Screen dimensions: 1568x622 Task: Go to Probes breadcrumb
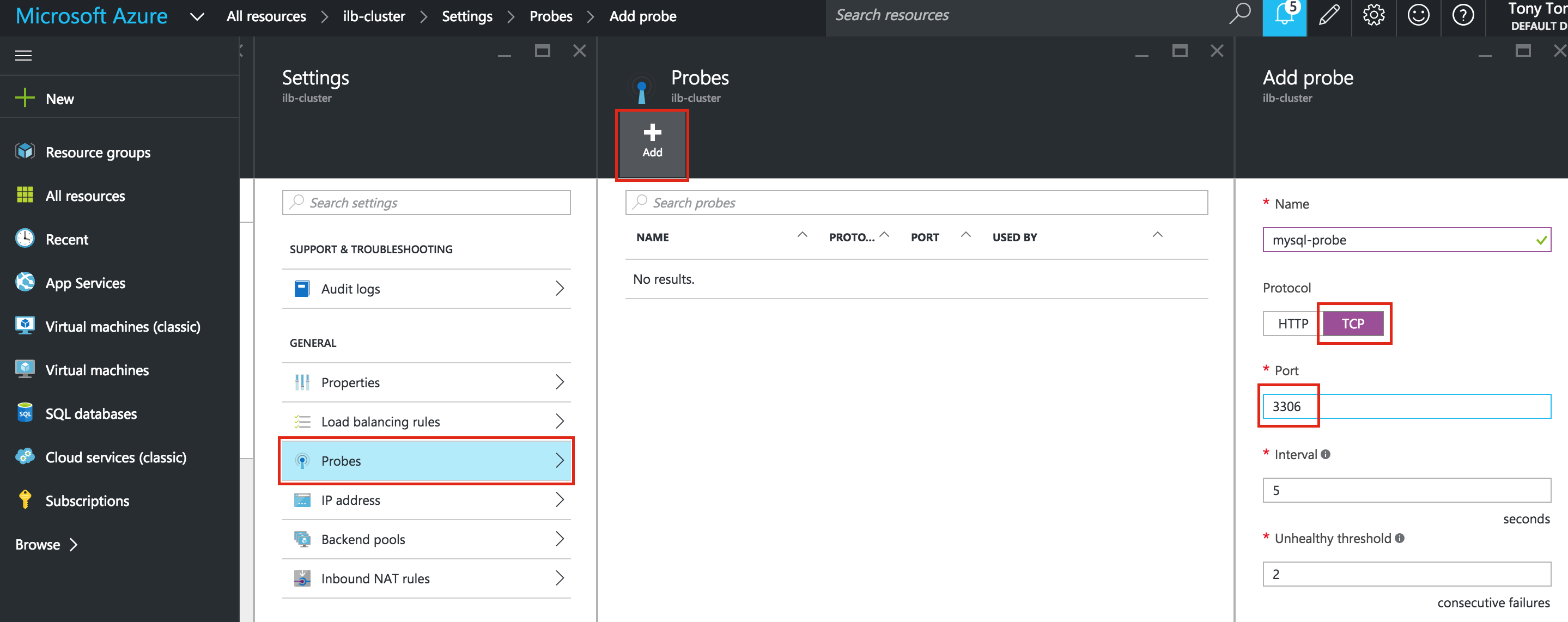[551, 16]
